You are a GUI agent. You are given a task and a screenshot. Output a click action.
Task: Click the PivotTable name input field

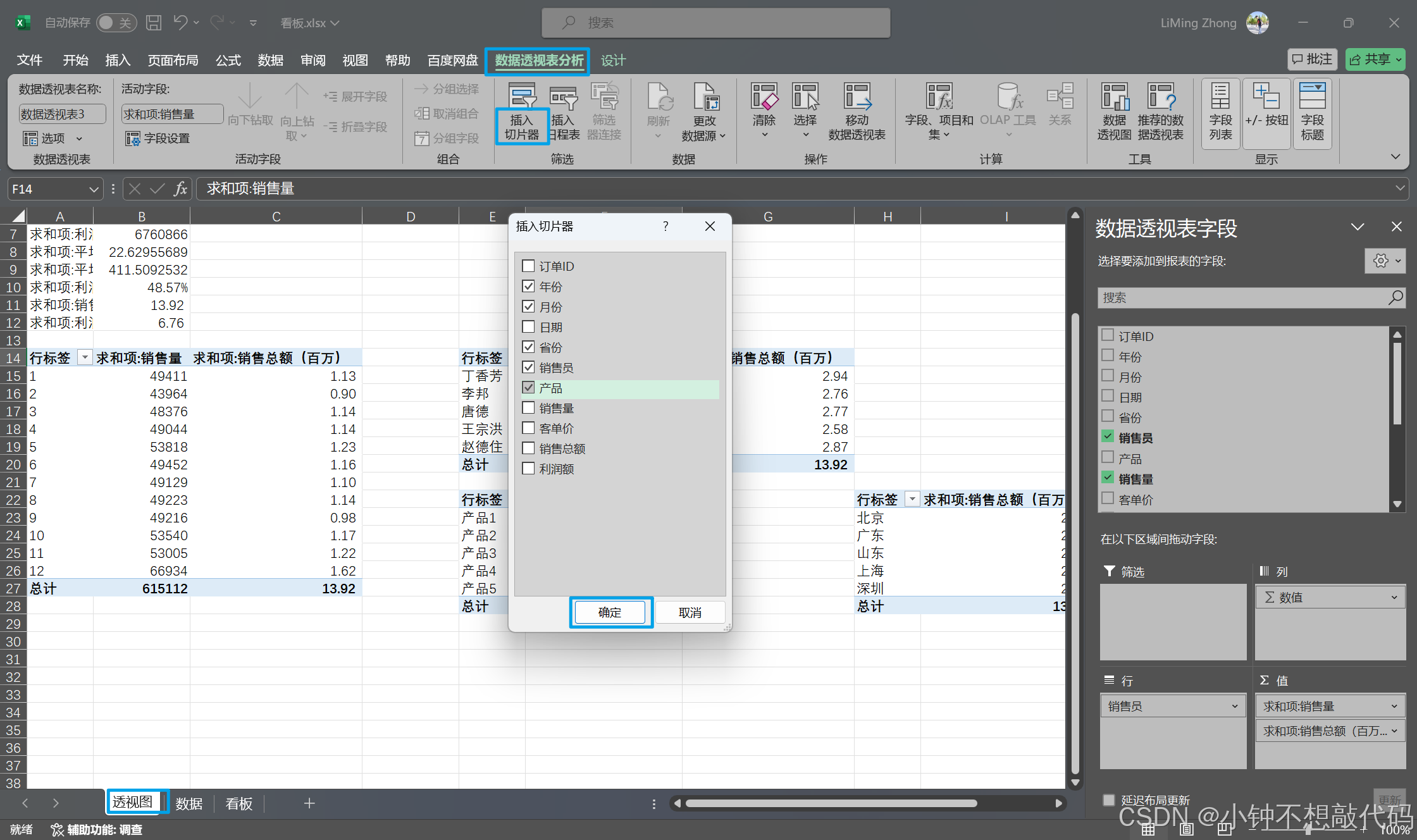pyautogui.click(x=63, y=114)
